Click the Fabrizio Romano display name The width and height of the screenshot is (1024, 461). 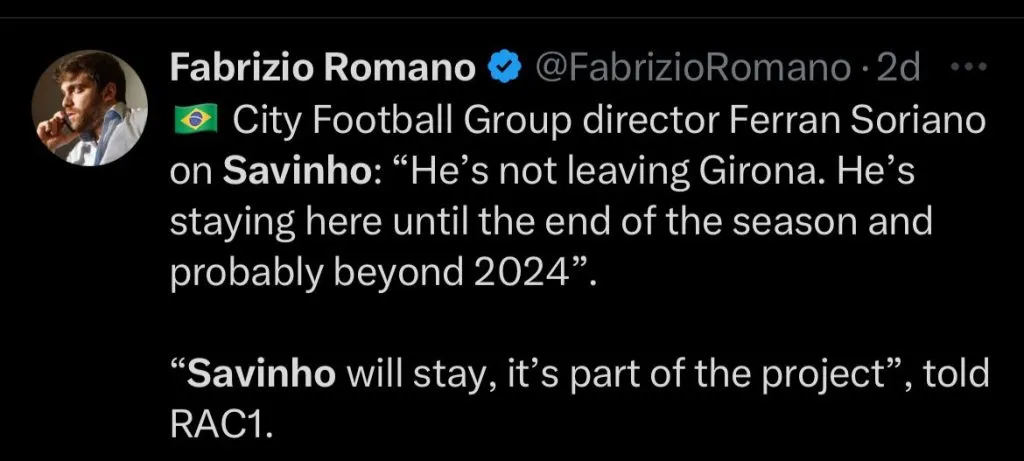coord(322,68)
